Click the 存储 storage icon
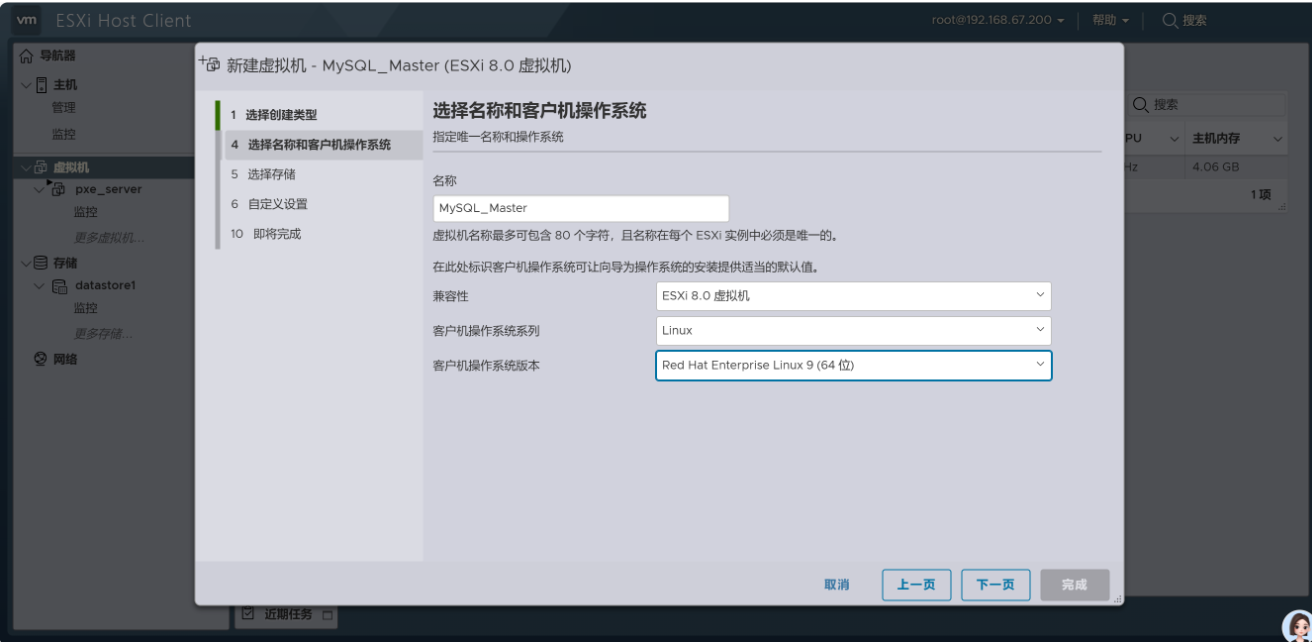 pos(41,263)
